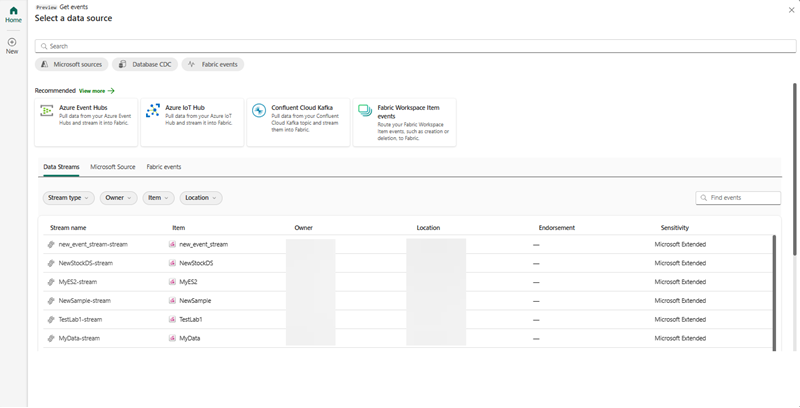Viewport: 800px width, 408px height.
Task: Expand the Location filter dropdown
Action: (201, 198)
